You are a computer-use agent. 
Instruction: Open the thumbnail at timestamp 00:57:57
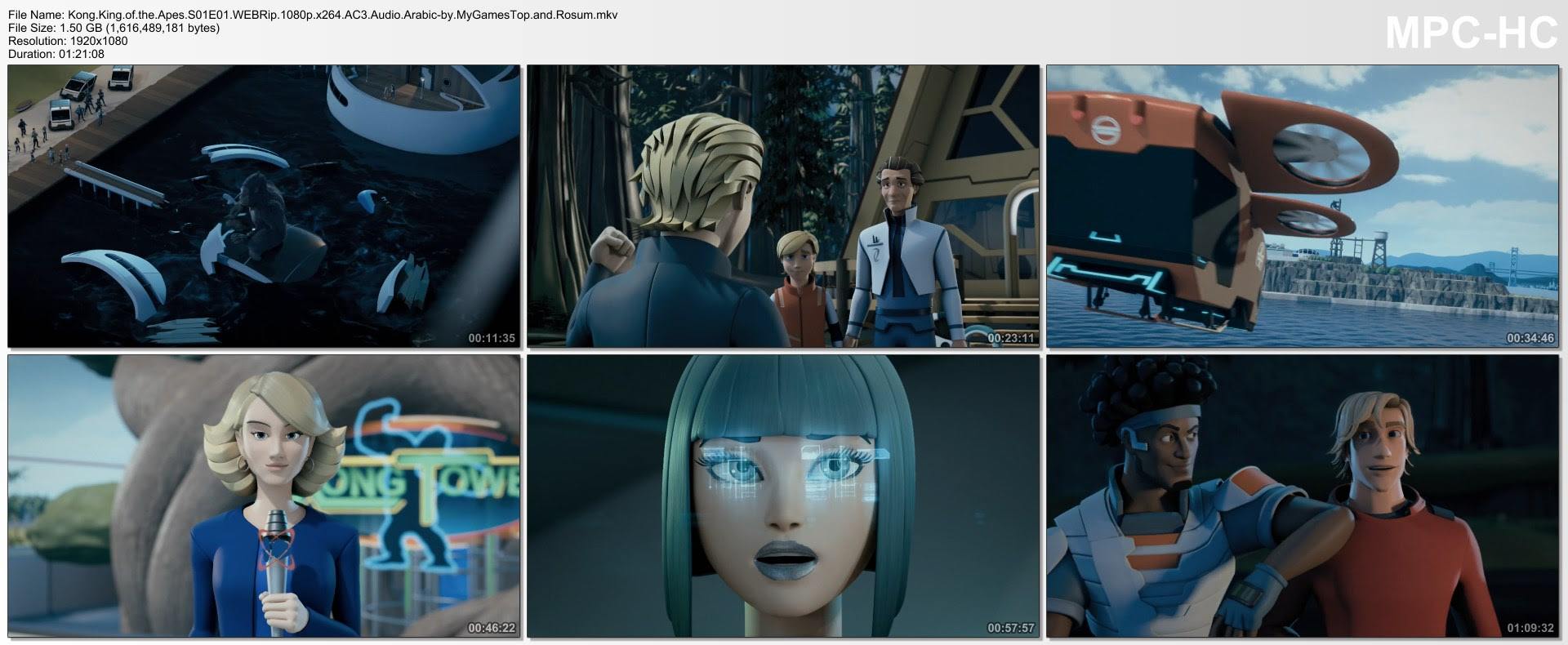tap(783, 496)
